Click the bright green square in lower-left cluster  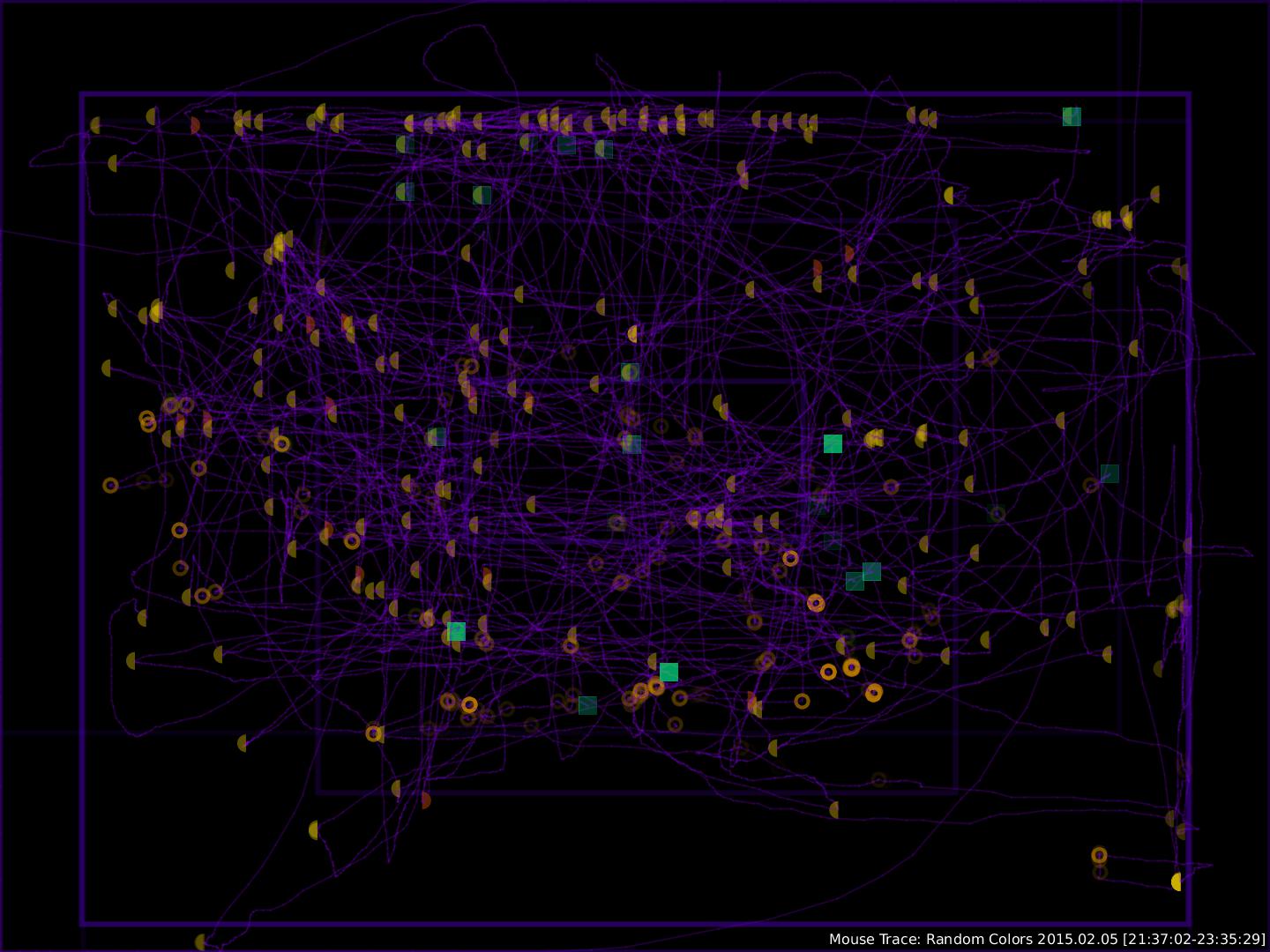coord(456,631)
